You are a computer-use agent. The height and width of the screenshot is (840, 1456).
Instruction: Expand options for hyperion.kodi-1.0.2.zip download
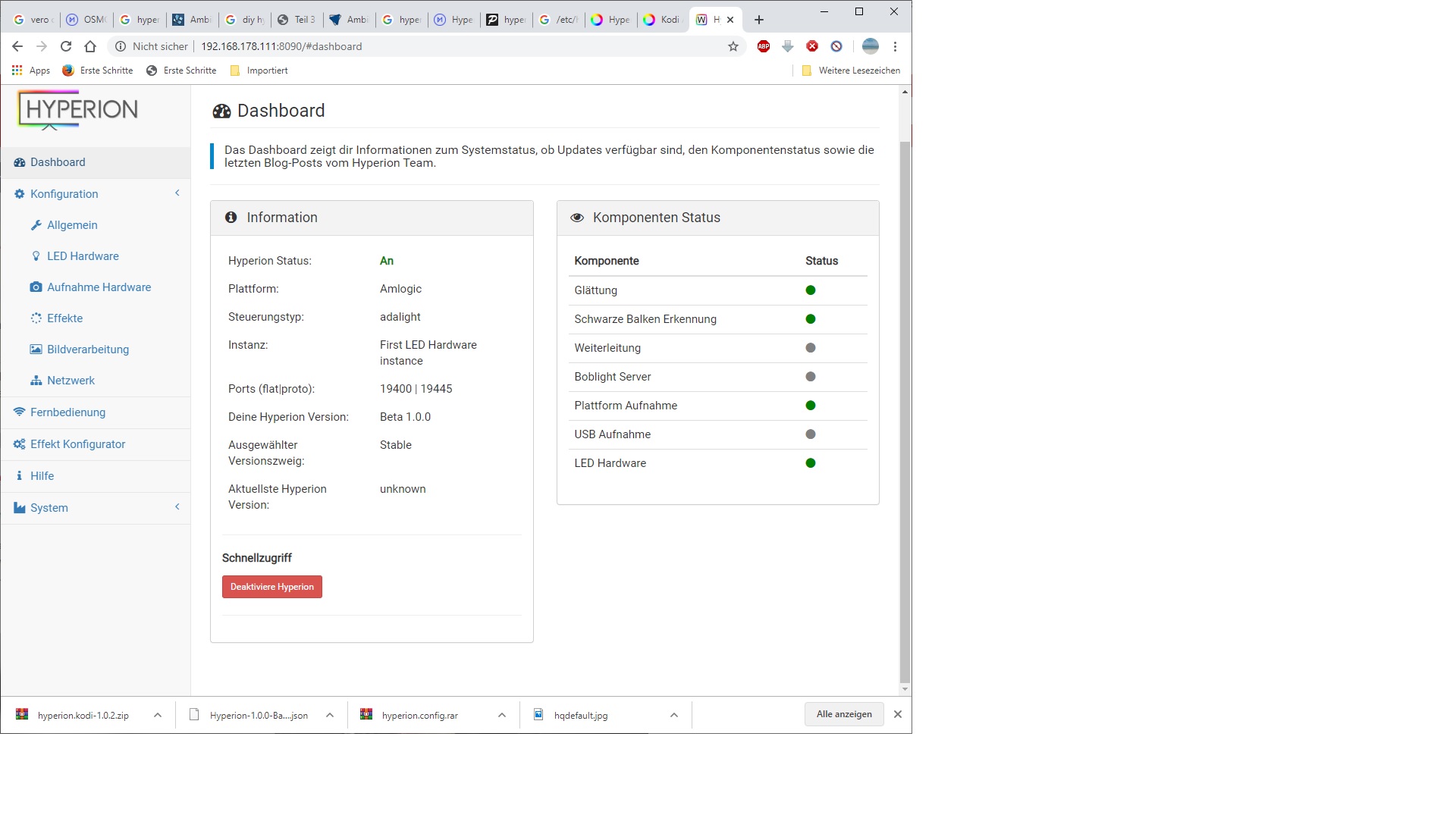[x=158, y=715]
